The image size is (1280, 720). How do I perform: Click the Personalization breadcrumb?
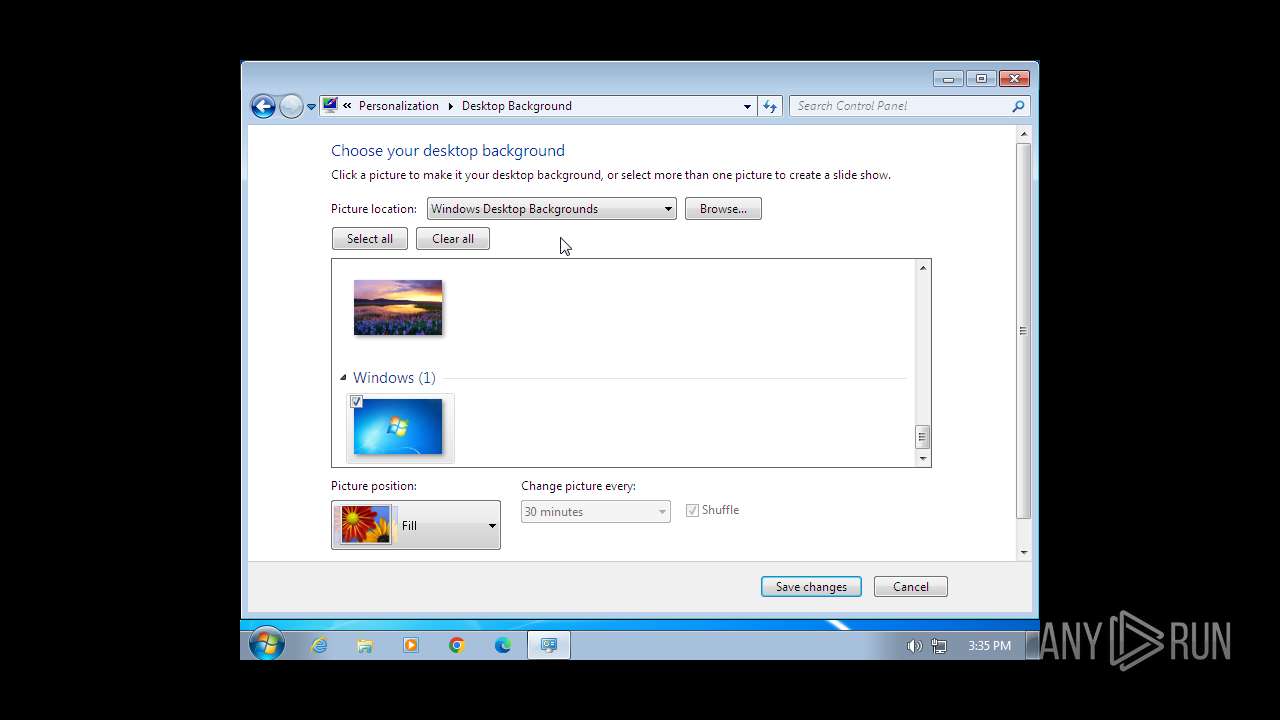398,106
